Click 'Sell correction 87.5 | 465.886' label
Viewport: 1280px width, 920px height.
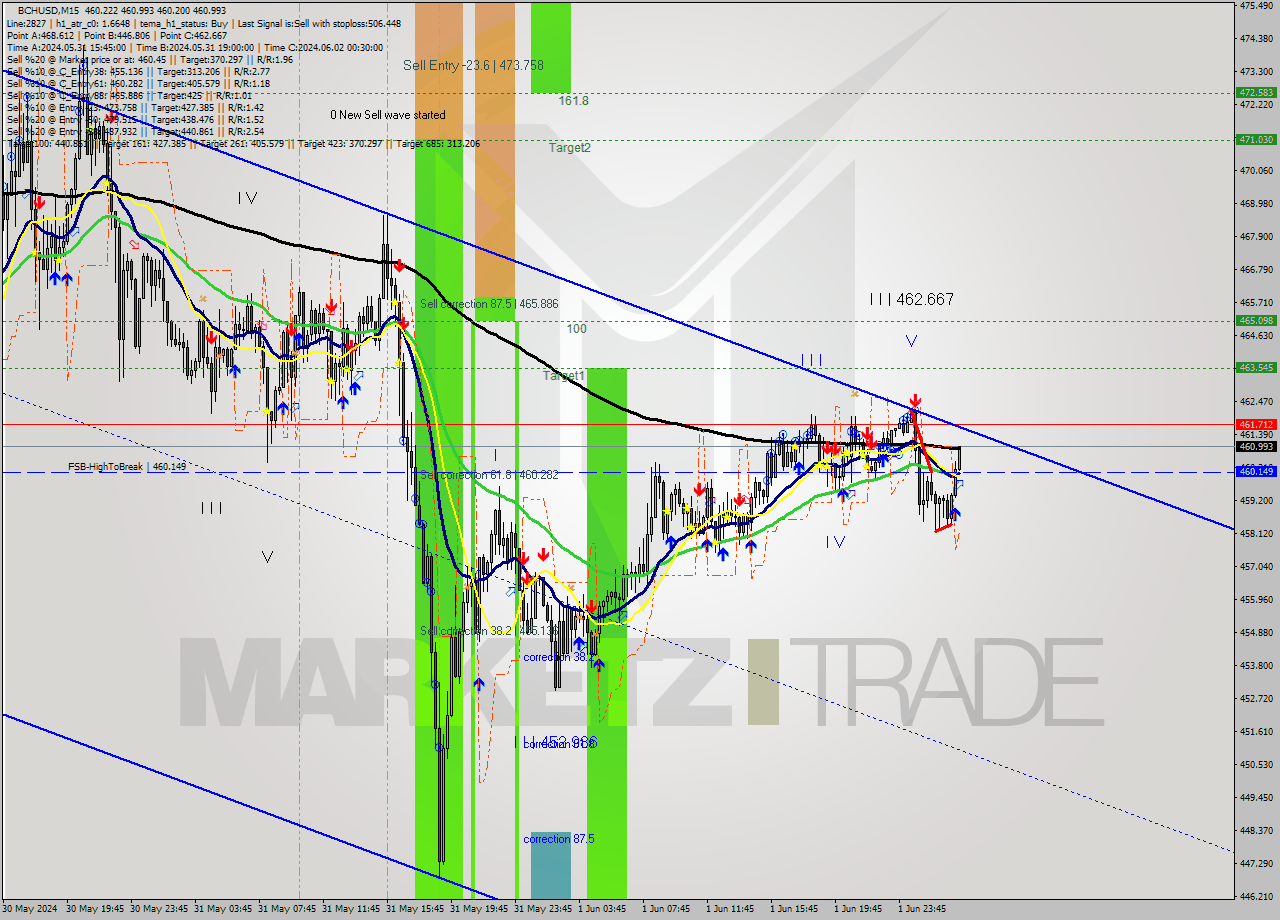click(x=489, y=303)
